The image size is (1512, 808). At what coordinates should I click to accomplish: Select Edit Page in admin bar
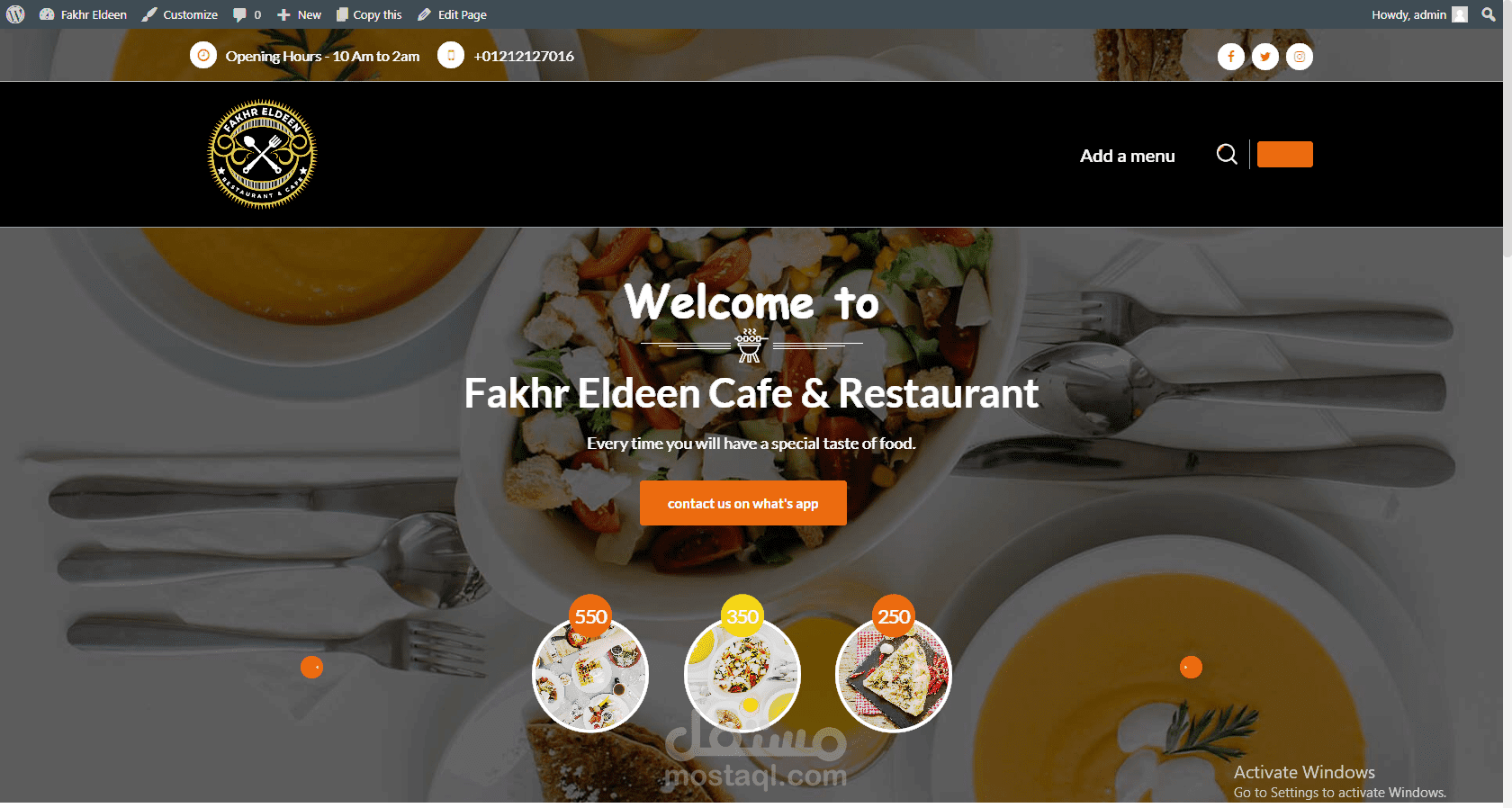(452, 14)
